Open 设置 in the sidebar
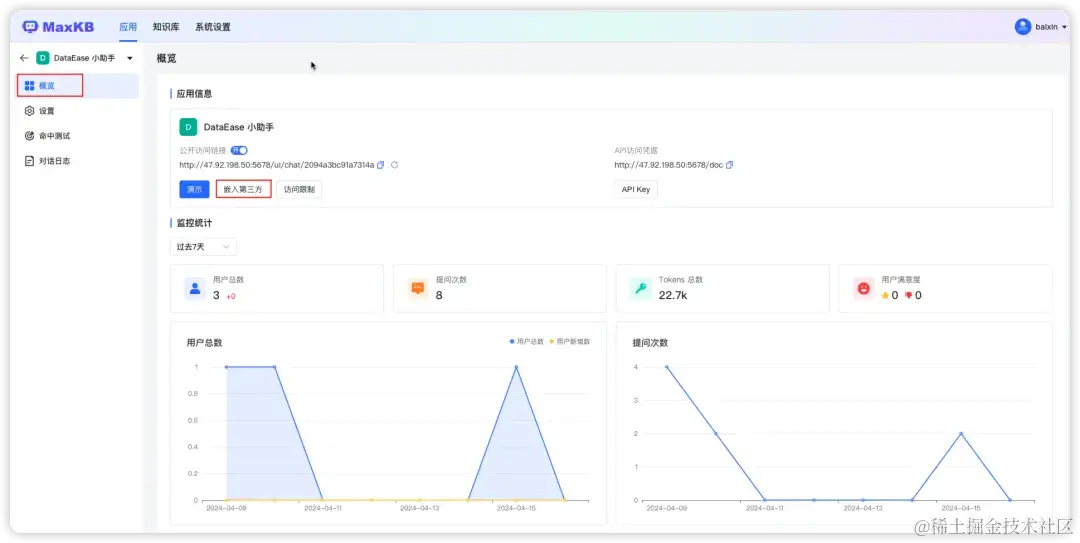The width and height of the screenshot is (1080, 543). pyautogui.click(x=78, y=111)
